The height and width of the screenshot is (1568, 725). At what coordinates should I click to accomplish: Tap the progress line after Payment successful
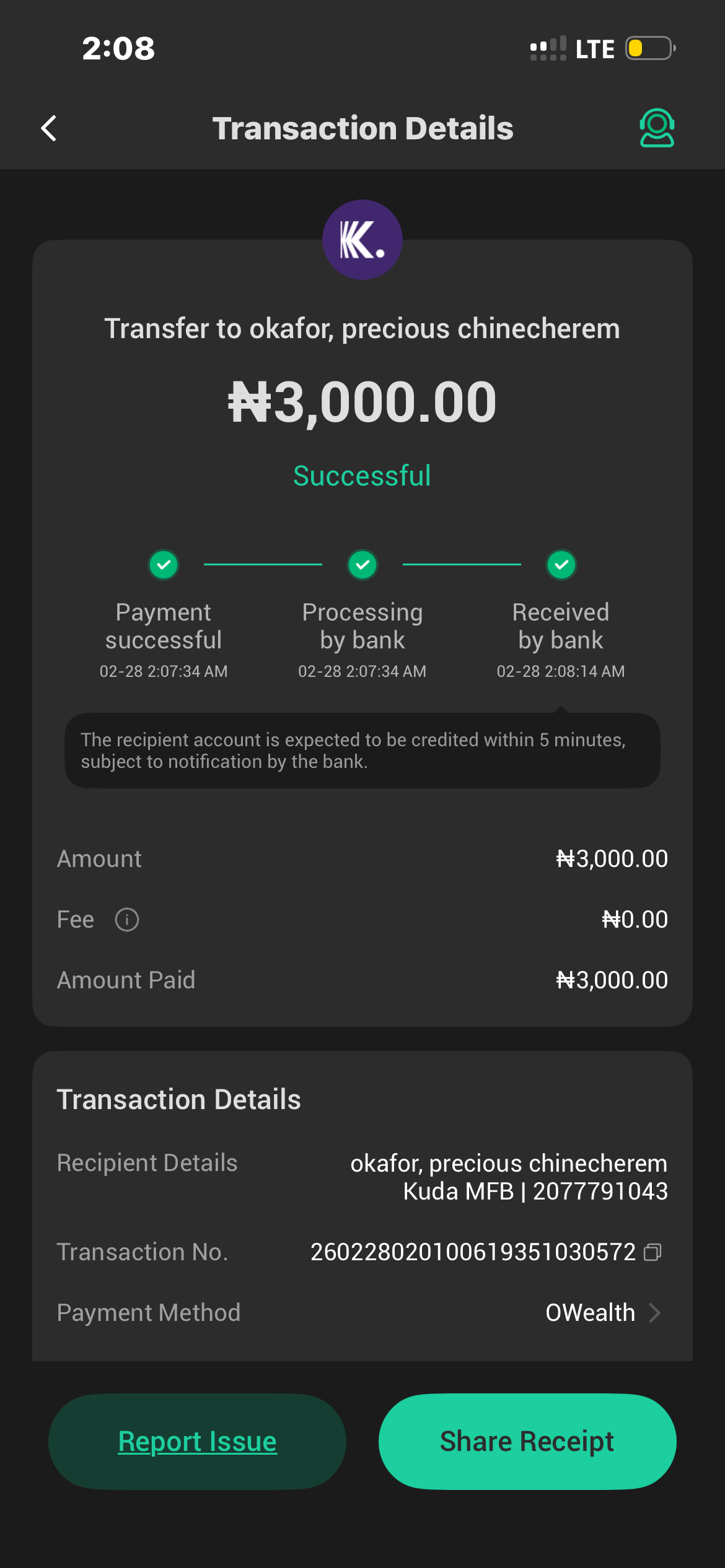(263, 565)
